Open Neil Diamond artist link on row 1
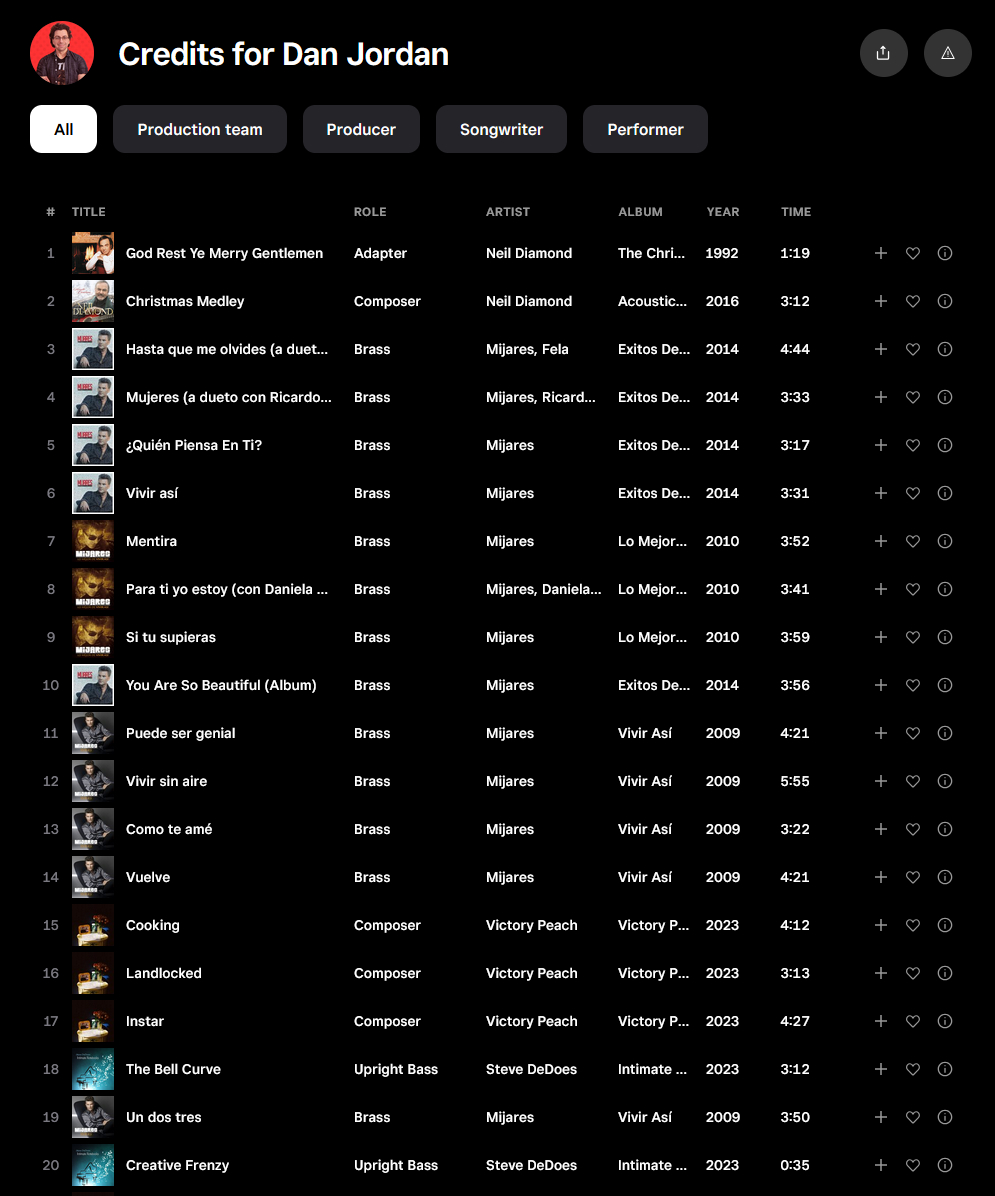Image resolution: width=995 pixels, height=1196 pixels. coord(529,253)
